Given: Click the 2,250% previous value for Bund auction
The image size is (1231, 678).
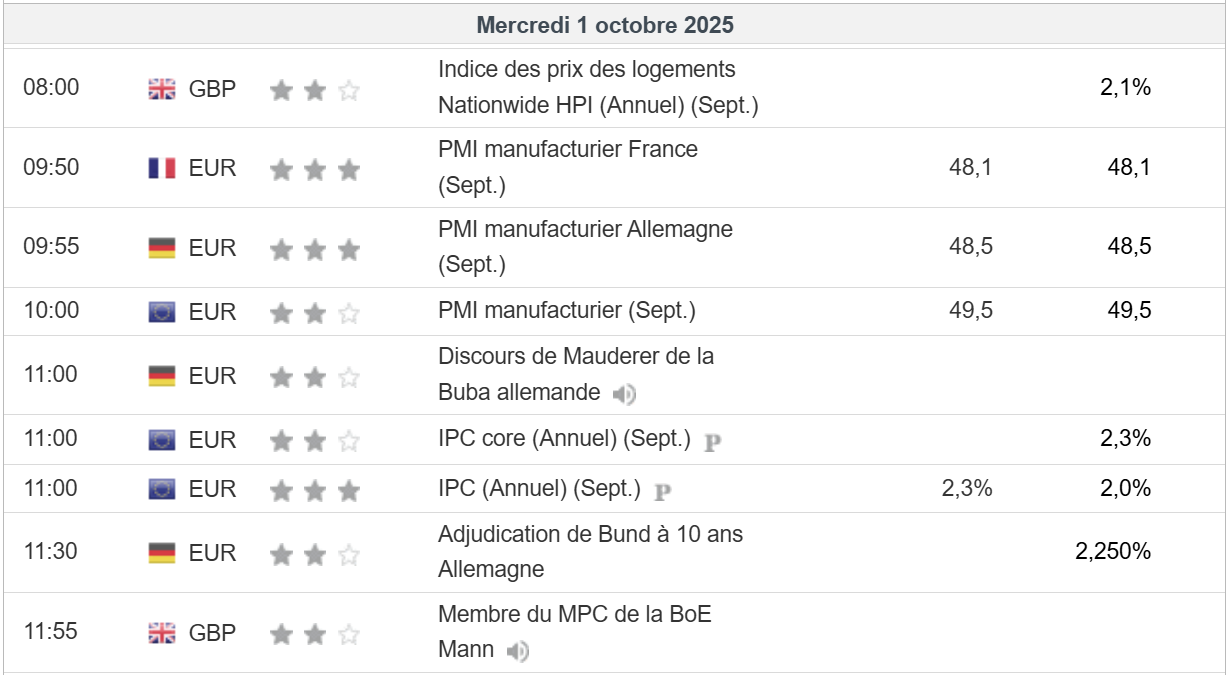Looking at the screenshot, I should (1113, 551).
